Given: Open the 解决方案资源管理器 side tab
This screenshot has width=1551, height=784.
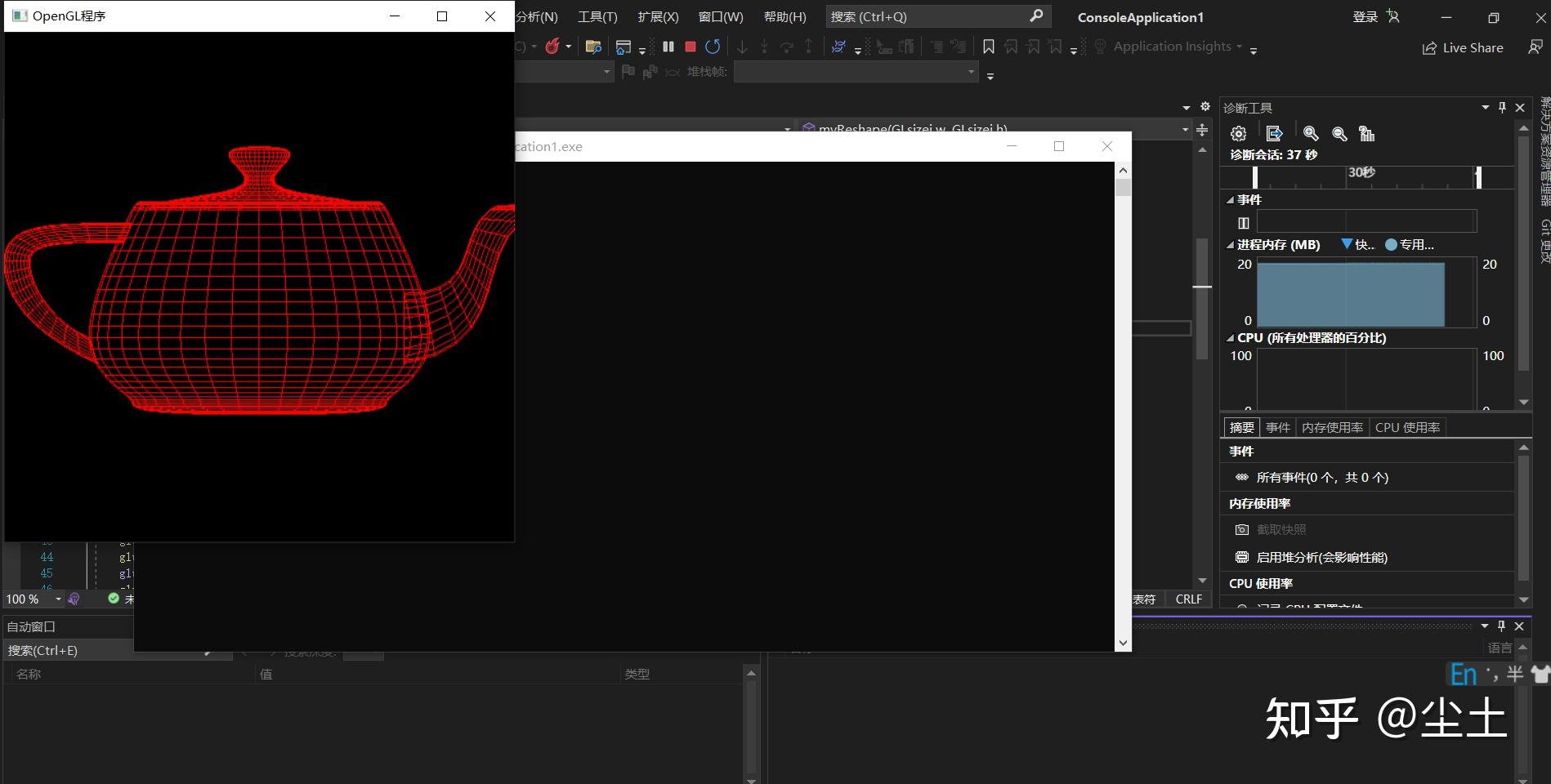Looking at the screenshot, I should [x=1544, y=151].
